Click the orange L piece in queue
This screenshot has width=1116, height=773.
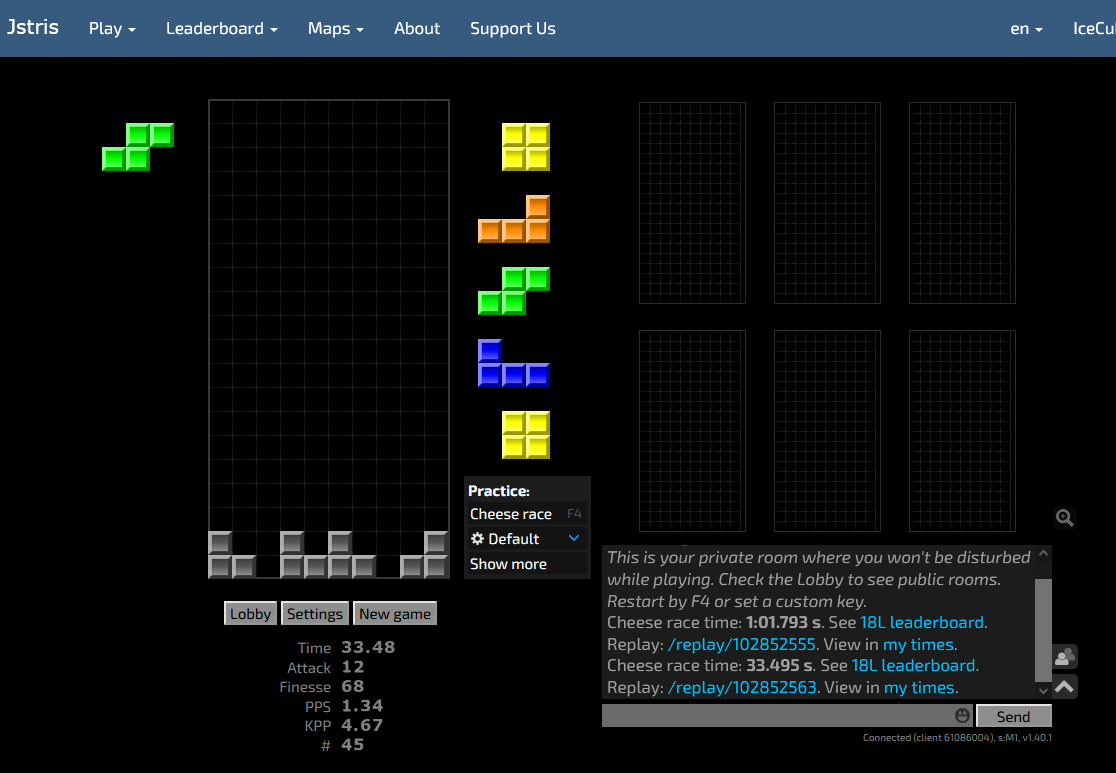[x=514, y=220]
